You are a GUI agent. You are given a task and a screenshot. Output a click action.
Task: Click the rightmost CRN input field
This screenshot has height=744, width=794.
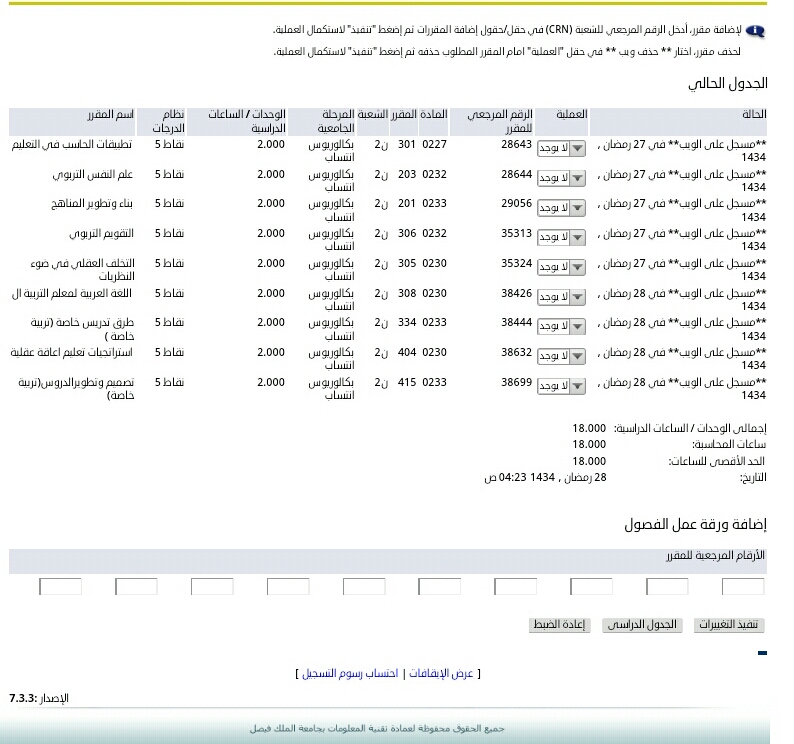(742, 587)
